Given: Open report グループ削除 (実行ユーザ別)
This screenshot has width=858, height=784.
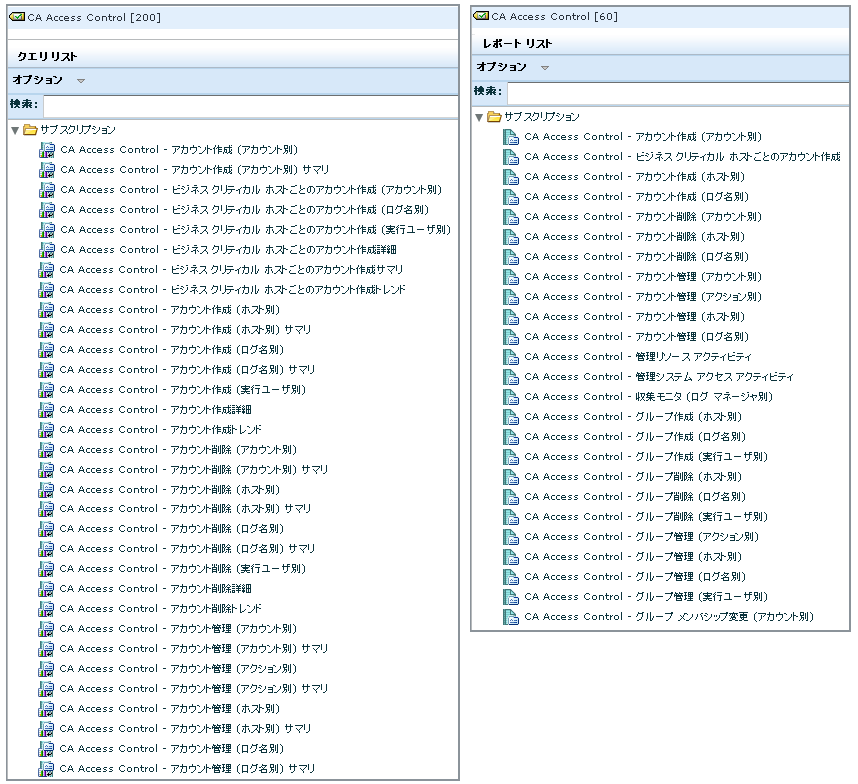Looking at the screenshot, I should [x=647, y=516].
